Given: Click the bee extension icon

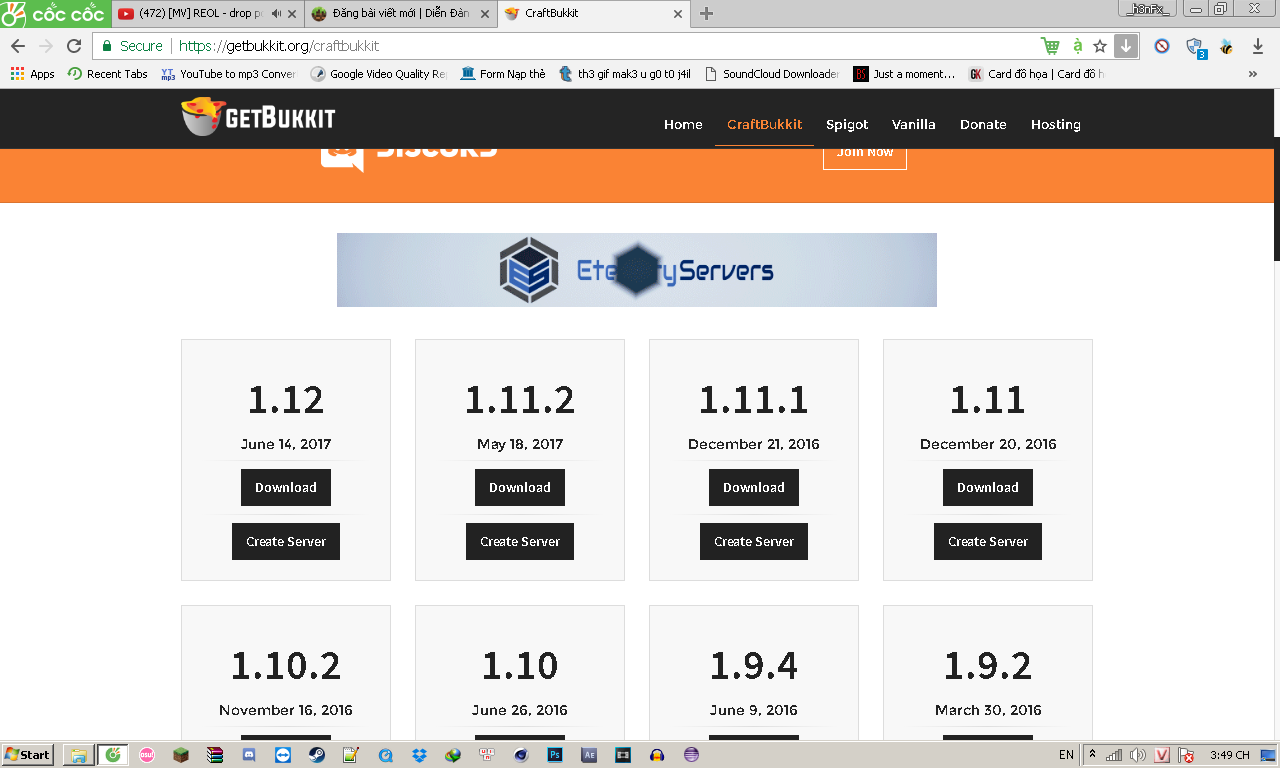Looking at the screenshot, I should click(x=1226, y=46).
